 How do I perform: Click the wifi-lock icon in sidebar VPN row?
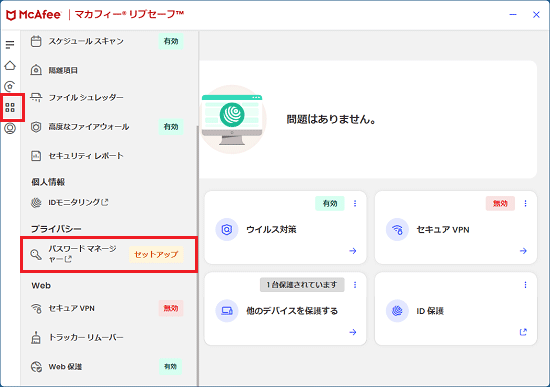point(36,308)
